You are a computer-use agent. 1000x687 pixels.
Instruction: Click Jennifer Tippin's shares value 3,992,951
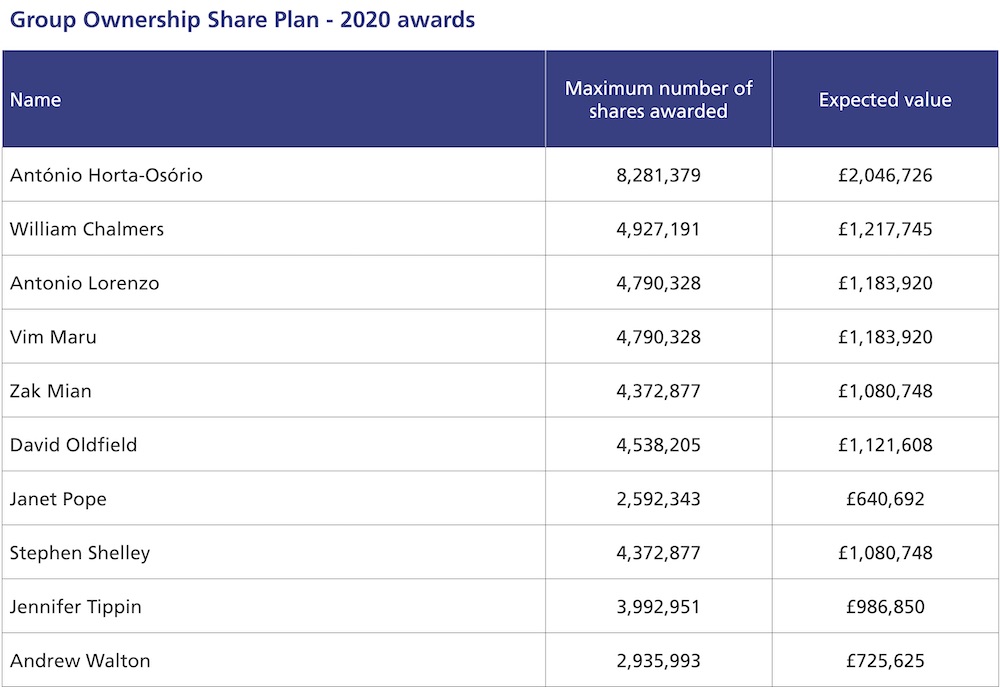click(658, 607)
